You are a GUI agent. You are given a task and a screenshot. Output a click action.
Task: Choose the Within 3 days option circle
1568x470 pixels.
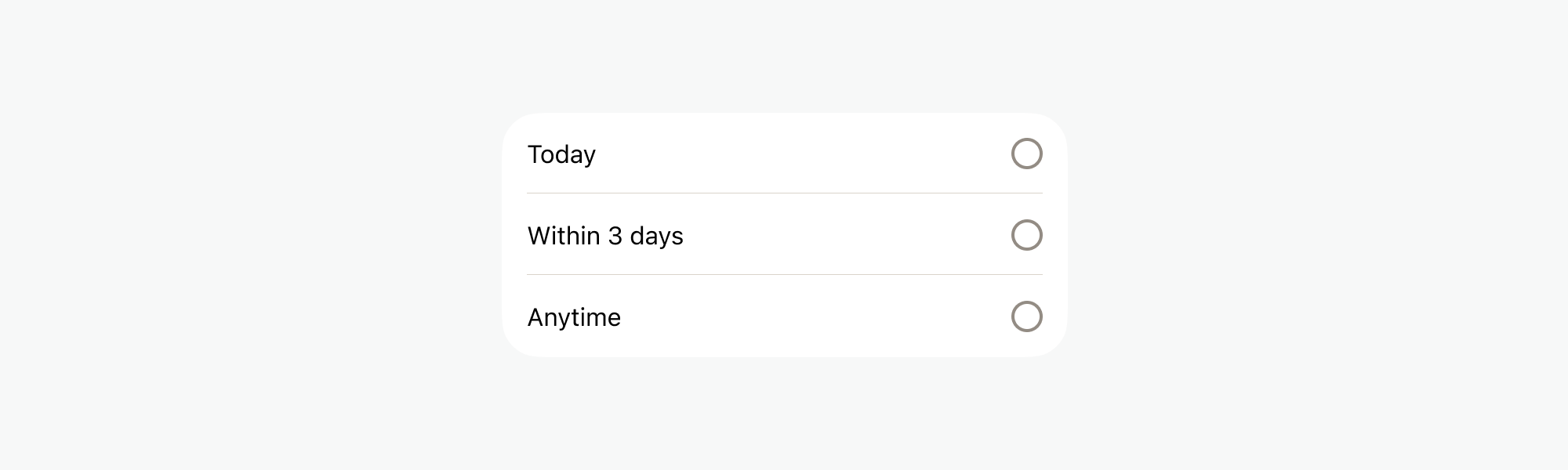click(x=1026, y=235)
